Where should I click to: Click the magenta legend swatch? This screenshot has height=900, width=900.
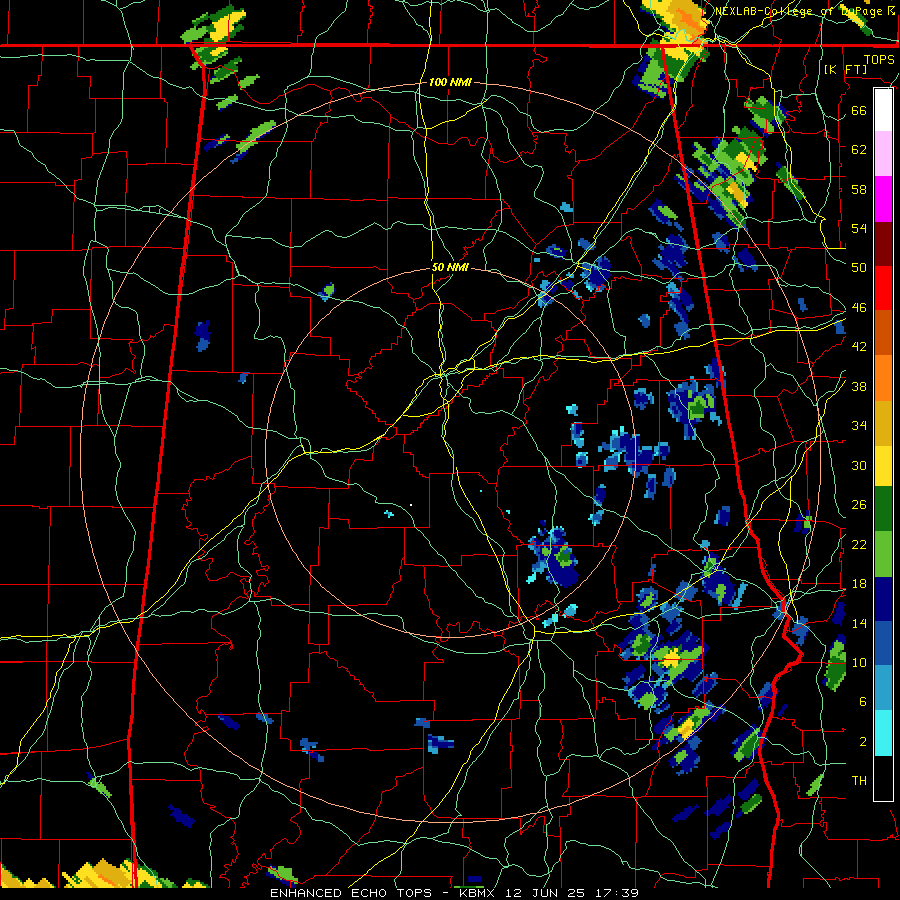pos(883,199)
